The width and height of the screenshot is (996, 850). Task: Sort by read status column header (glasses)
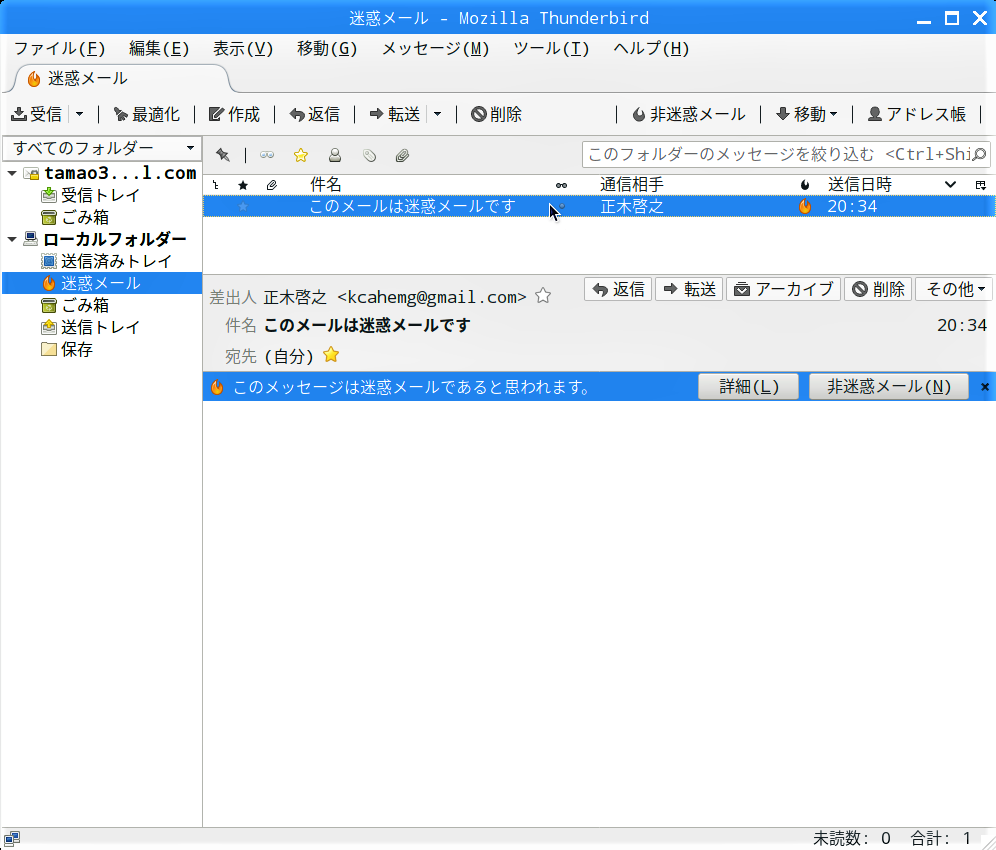pos(562,185)
